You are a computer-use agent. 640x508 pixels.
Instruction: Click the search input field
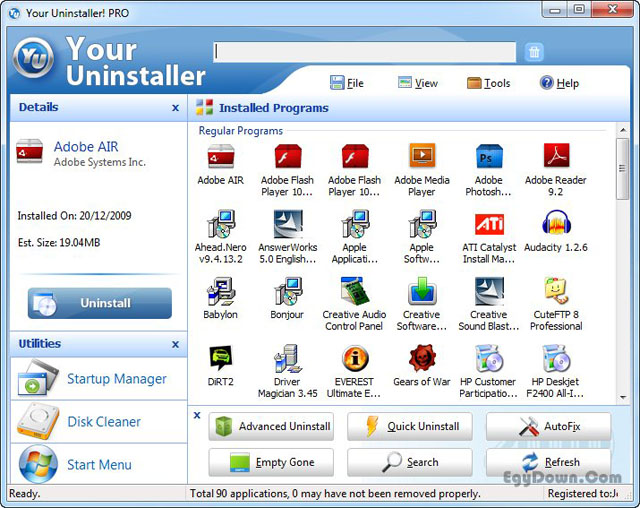pos(364,52)
